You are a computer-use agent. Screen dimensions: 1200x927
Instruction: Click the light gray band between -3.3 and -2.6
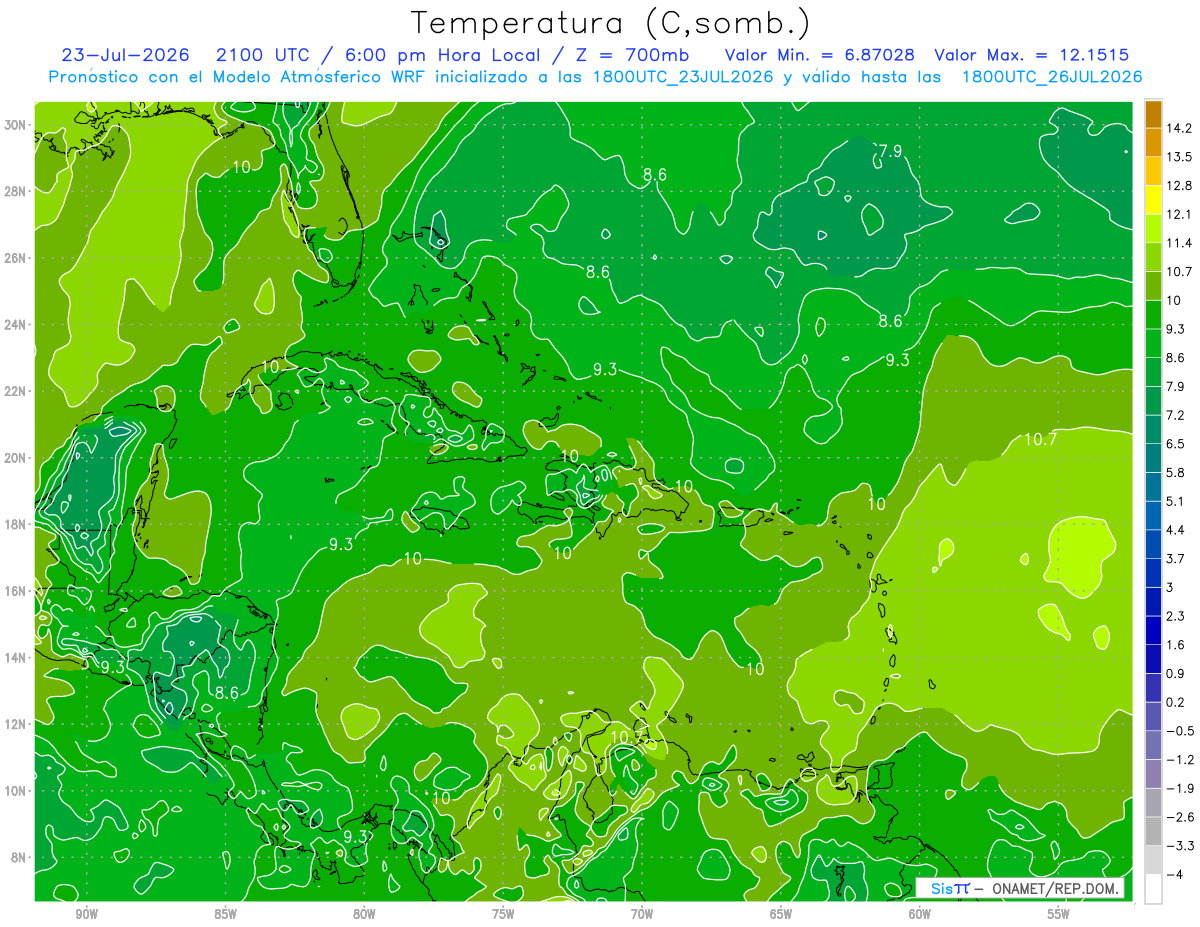(x=1153, y=831)
